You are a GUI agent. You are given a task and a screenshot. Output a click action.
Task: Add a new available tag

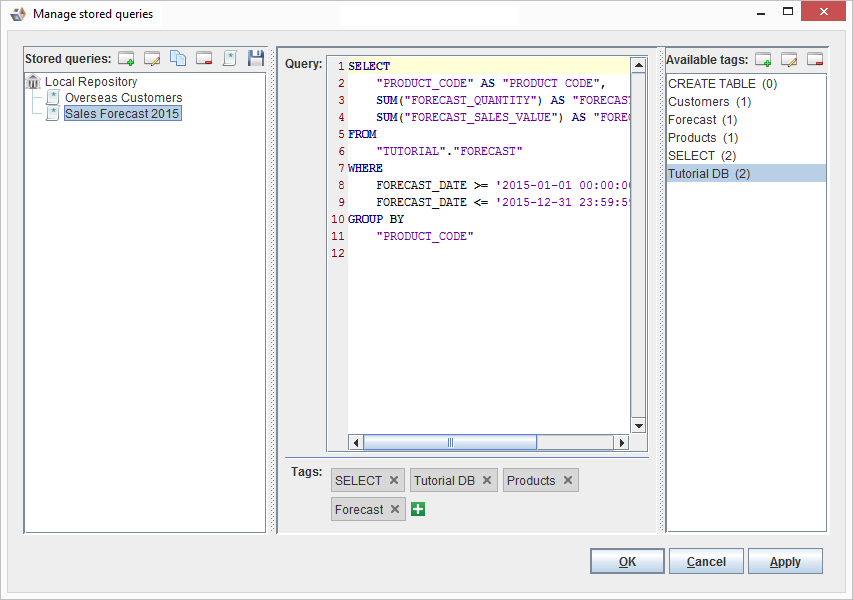[763, 60]
